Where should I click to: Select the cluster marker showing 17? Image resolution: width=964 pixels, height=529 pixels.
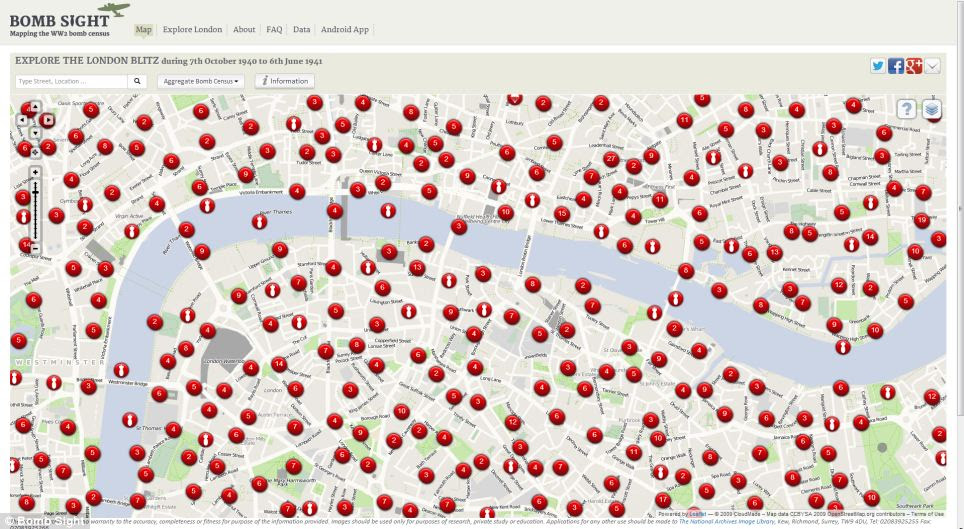(x=662, y=499)
